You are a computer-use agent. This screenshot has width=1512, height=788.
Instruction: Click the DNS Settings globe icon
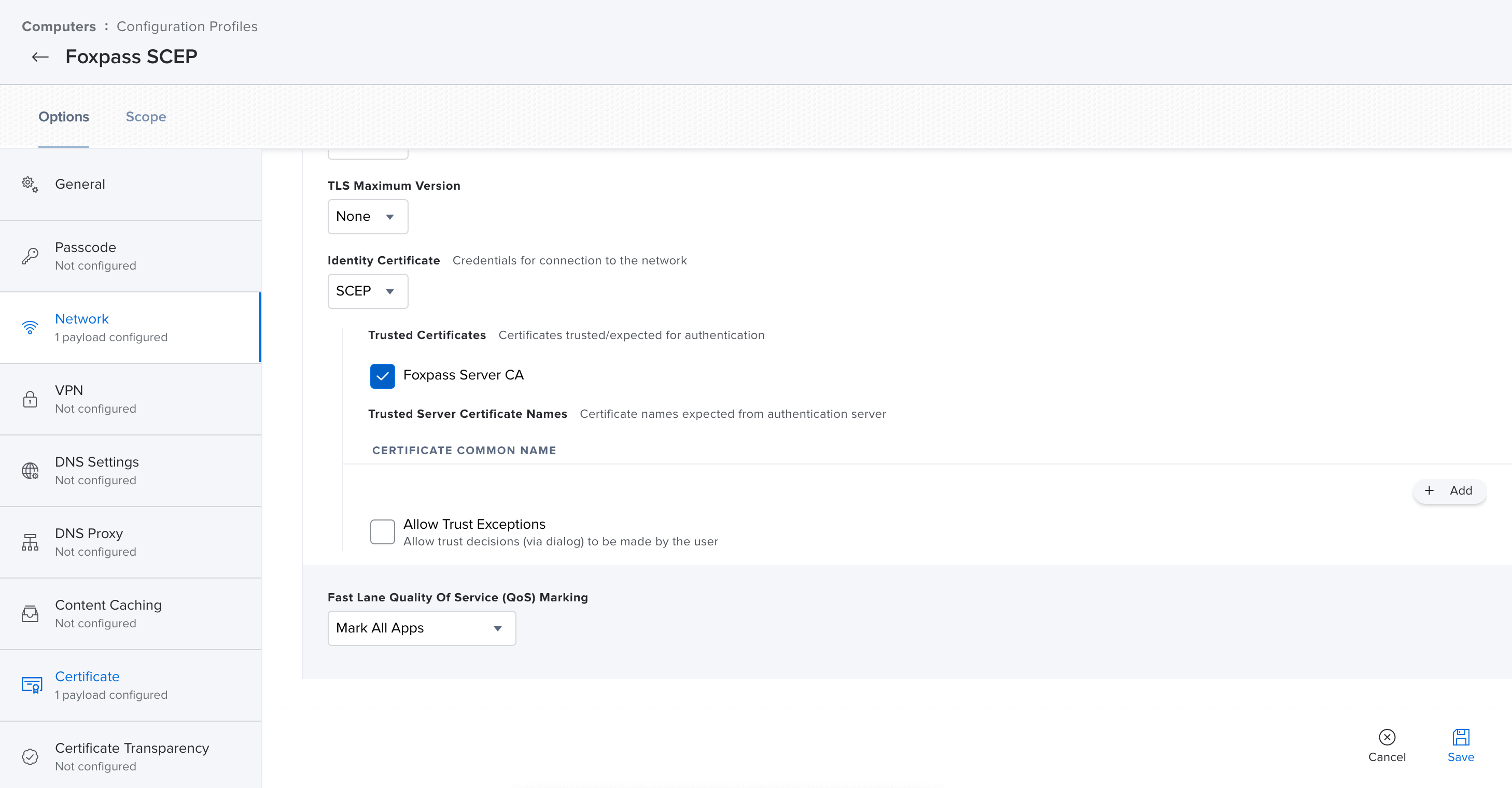click(x=30, y=471)
